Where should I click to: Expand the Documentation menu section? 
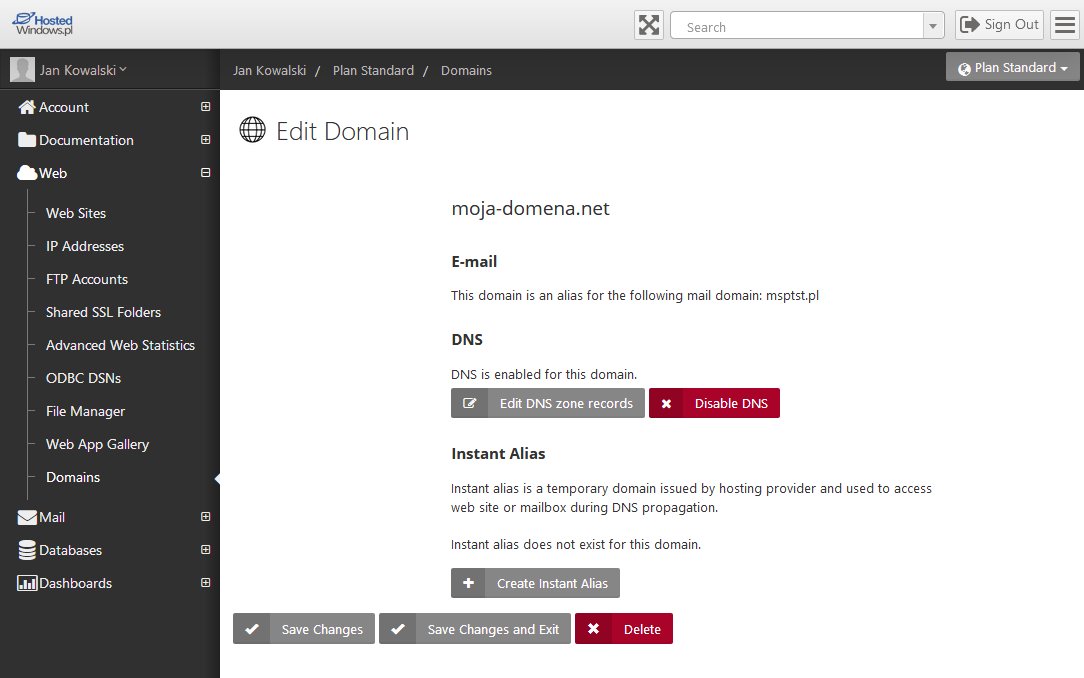205,140
